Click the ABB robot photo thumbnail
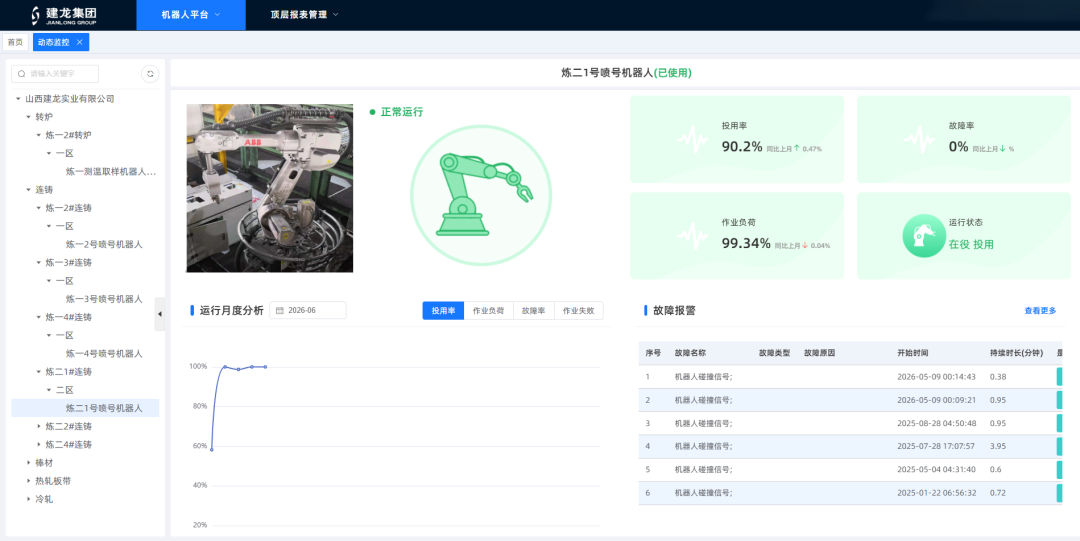This screenshot has height=541, width=1080. [269, 188]
